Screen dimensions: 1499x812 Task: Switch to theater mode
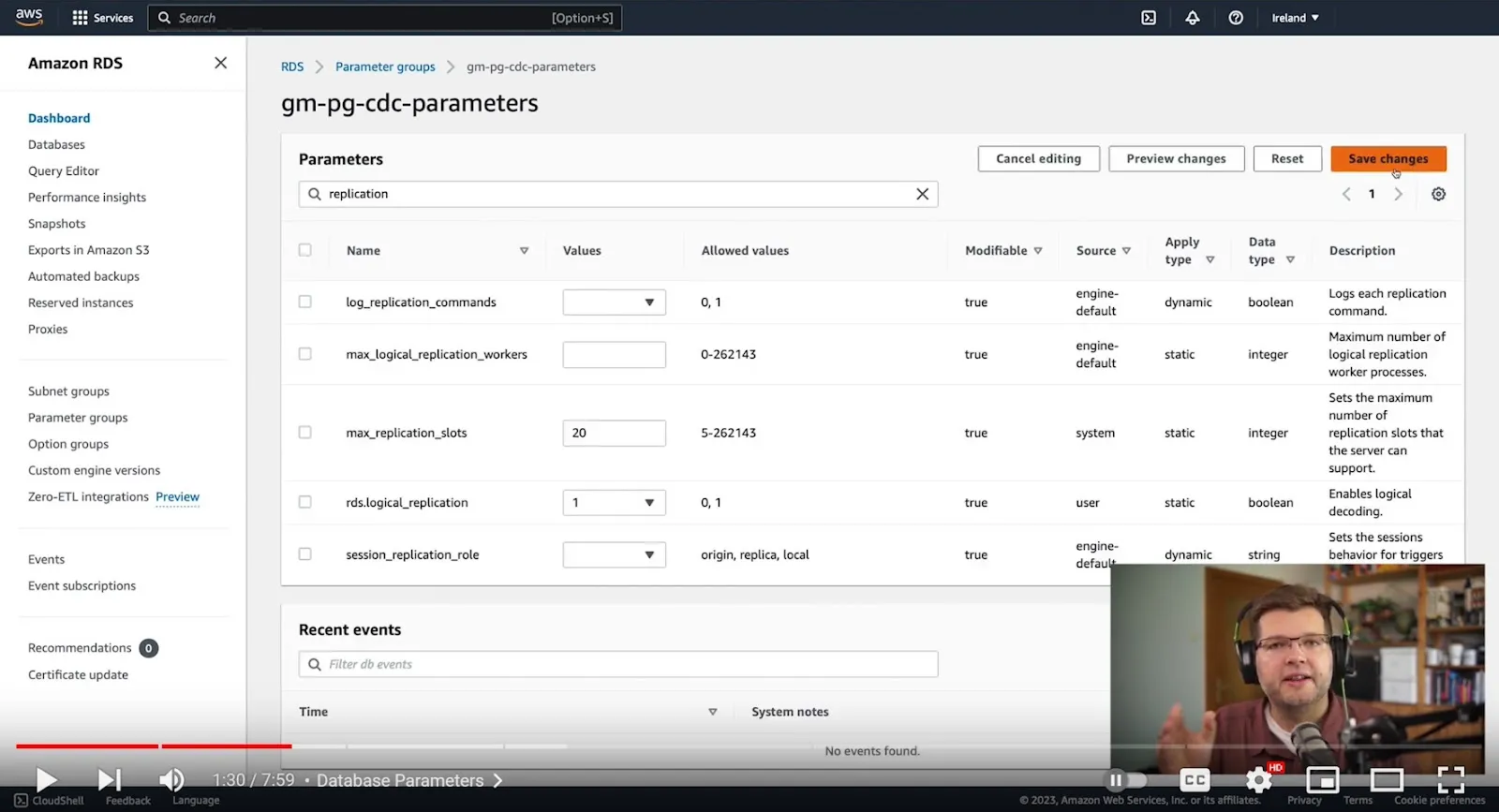point(1387,779)
